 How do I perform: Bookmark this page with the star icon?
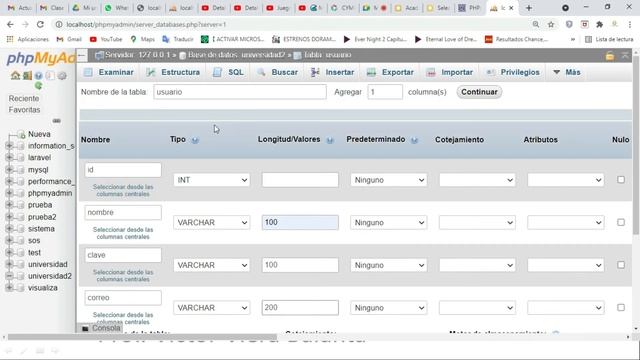[x=551, y=24]
